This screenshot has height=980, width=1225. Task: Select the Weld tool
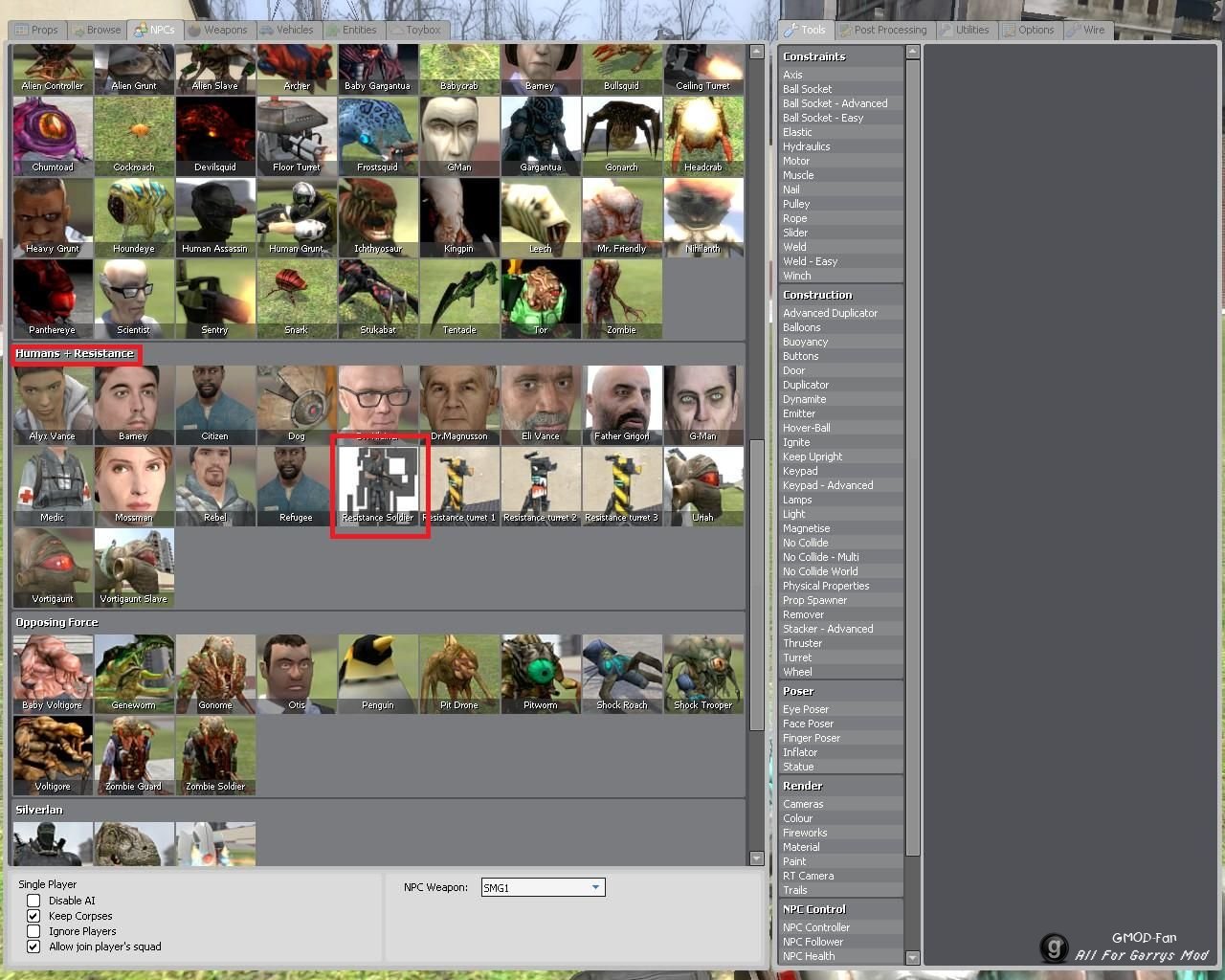(x=841, y=247)
